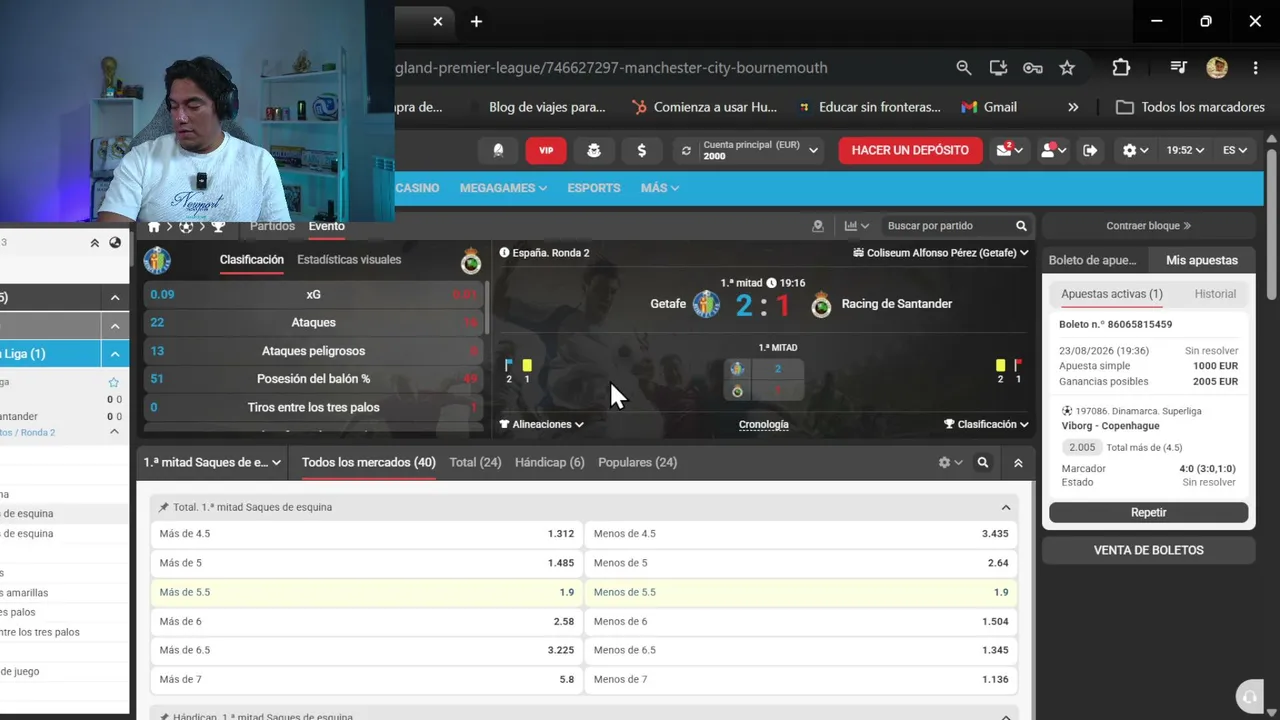Viewport: 1280px width, 720px height.
Task: Switch to the Hándicap (6) tab
Action: tap(549, 463)
